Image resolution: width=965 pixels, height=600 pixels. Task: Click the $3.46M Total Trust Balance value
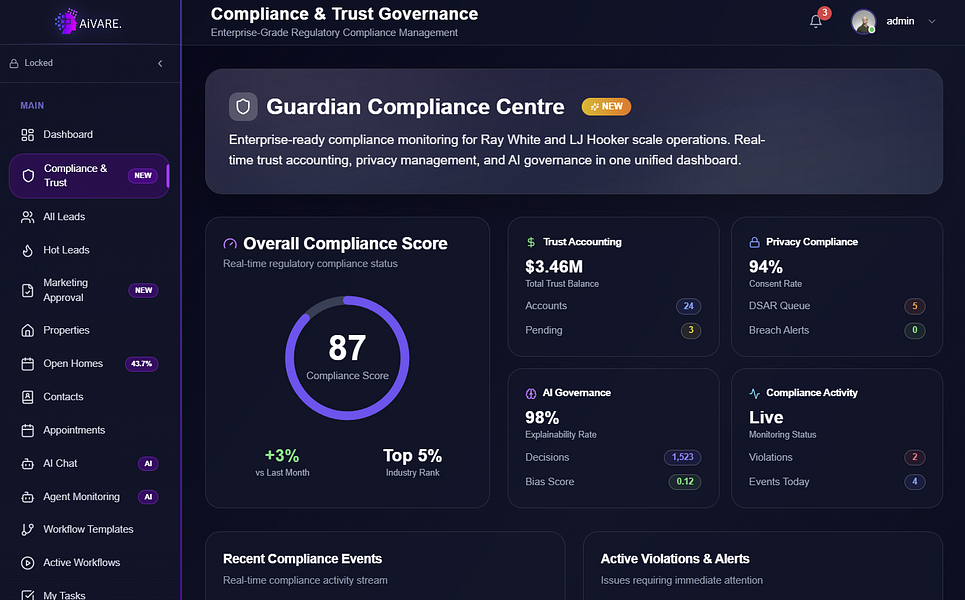[x=554, y=267]
